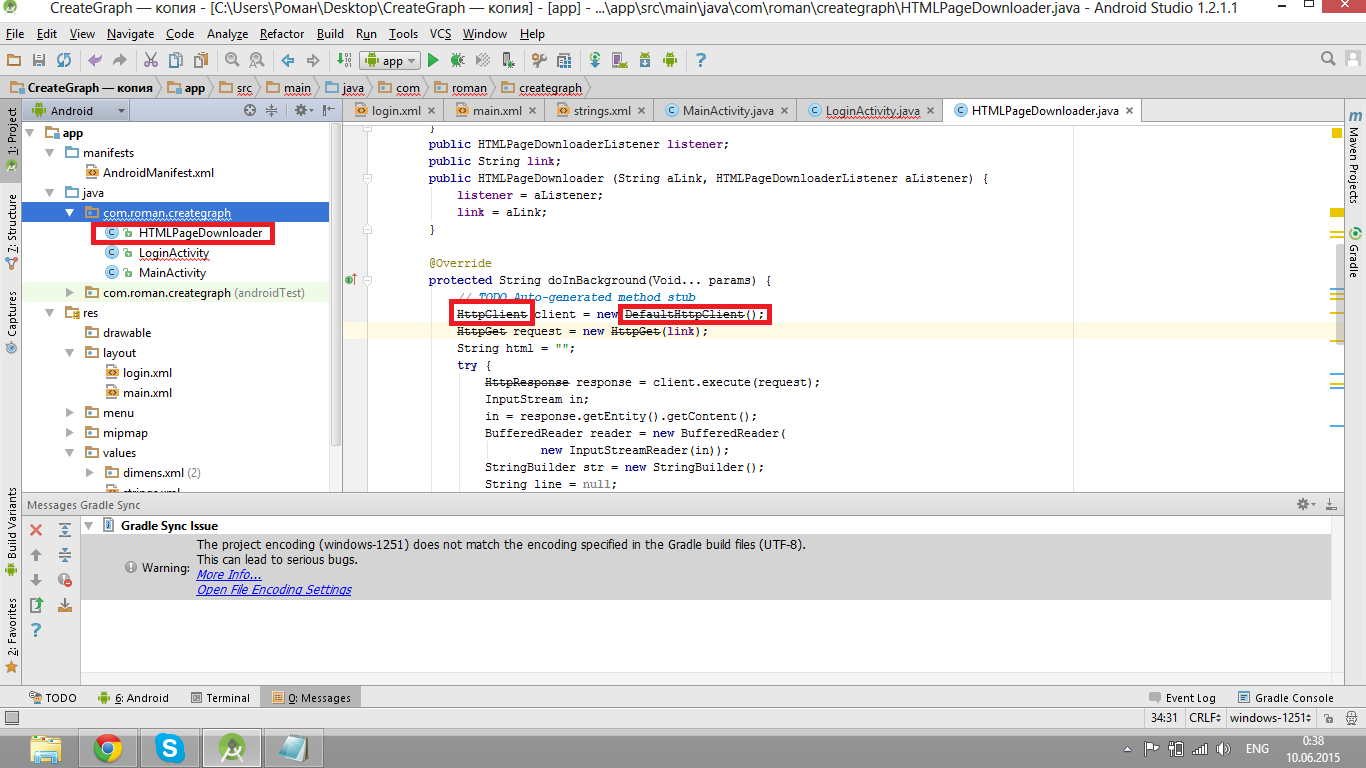The height and width of the screenshot is (768, 1366).
Task: Click the Run app green play icon
Action: [433, 60]
